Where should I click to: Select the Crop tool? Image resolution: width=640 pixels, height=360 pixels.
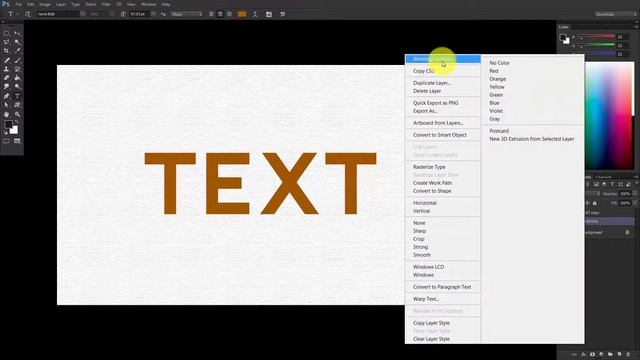tap(7, 51)
